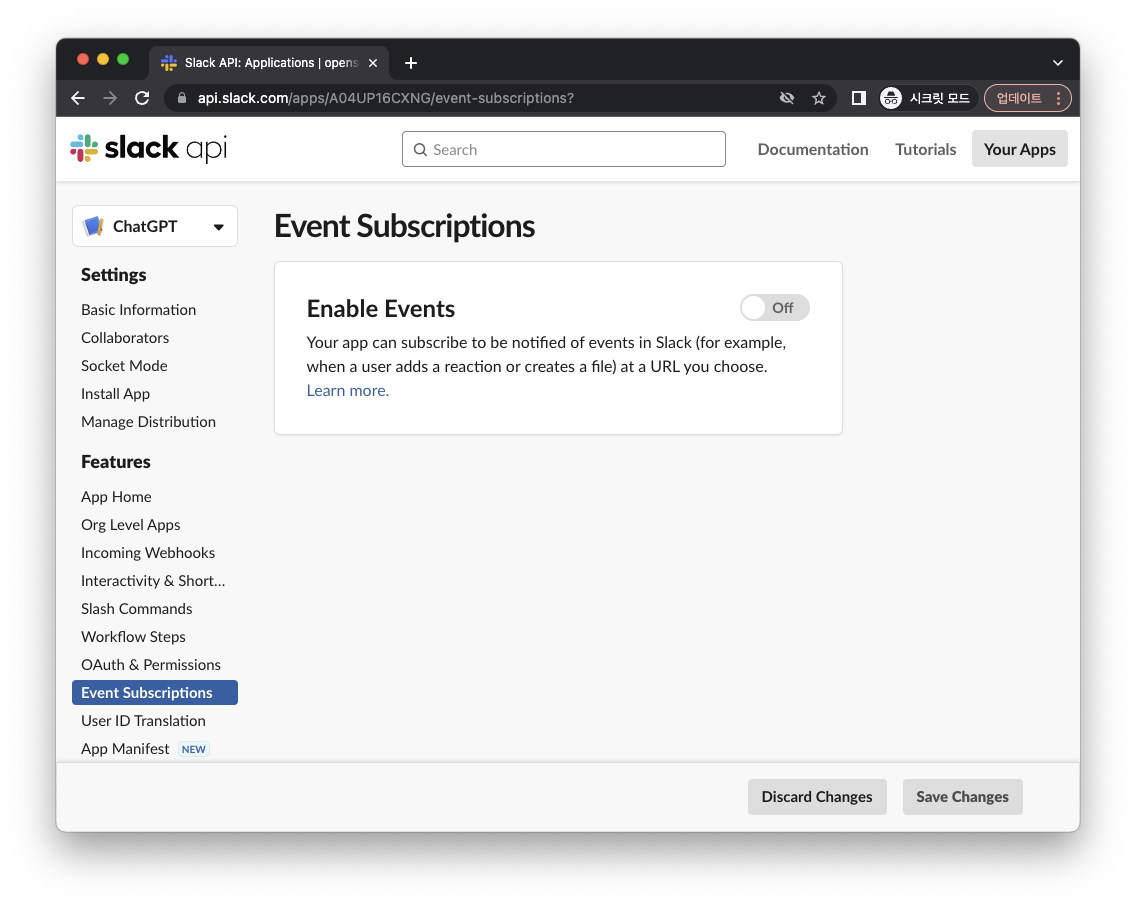Click the 업데이트 update button
Viewport: 1136px width, 906px height.
tap(1019, 98)
